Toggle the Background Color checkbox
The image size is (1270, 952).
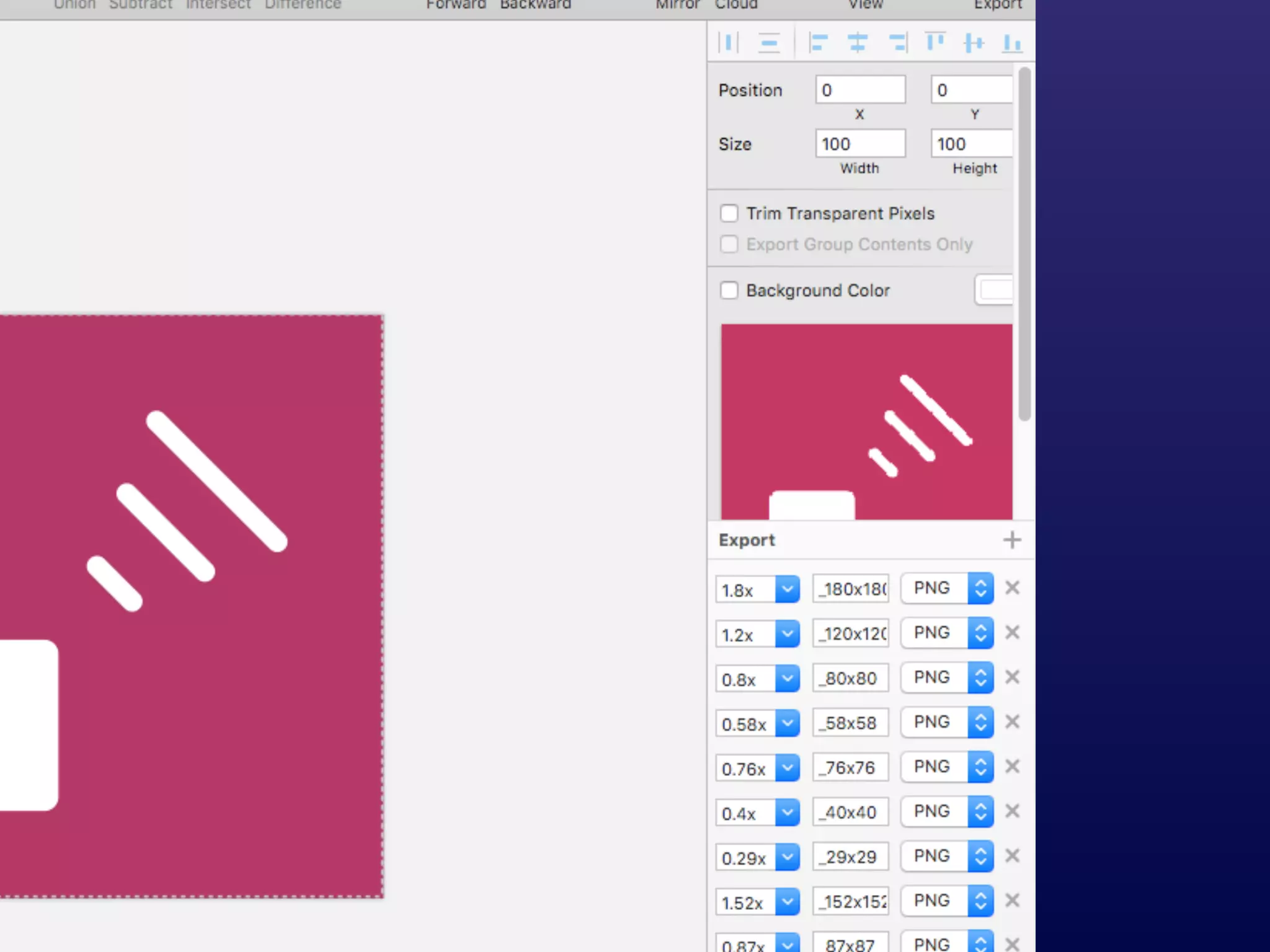[729, 290]
